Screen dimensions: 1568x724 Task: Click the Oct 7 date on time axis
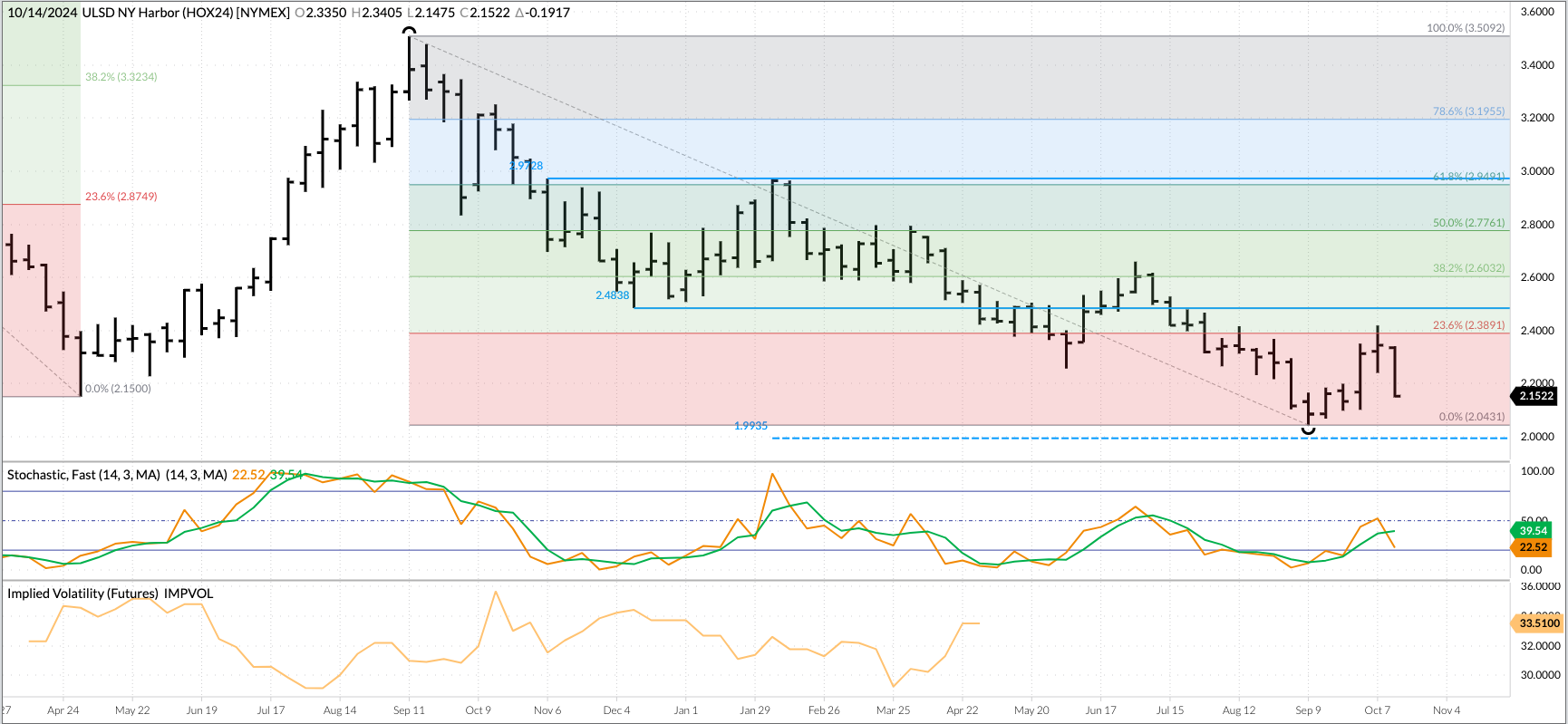point(1377,710)
